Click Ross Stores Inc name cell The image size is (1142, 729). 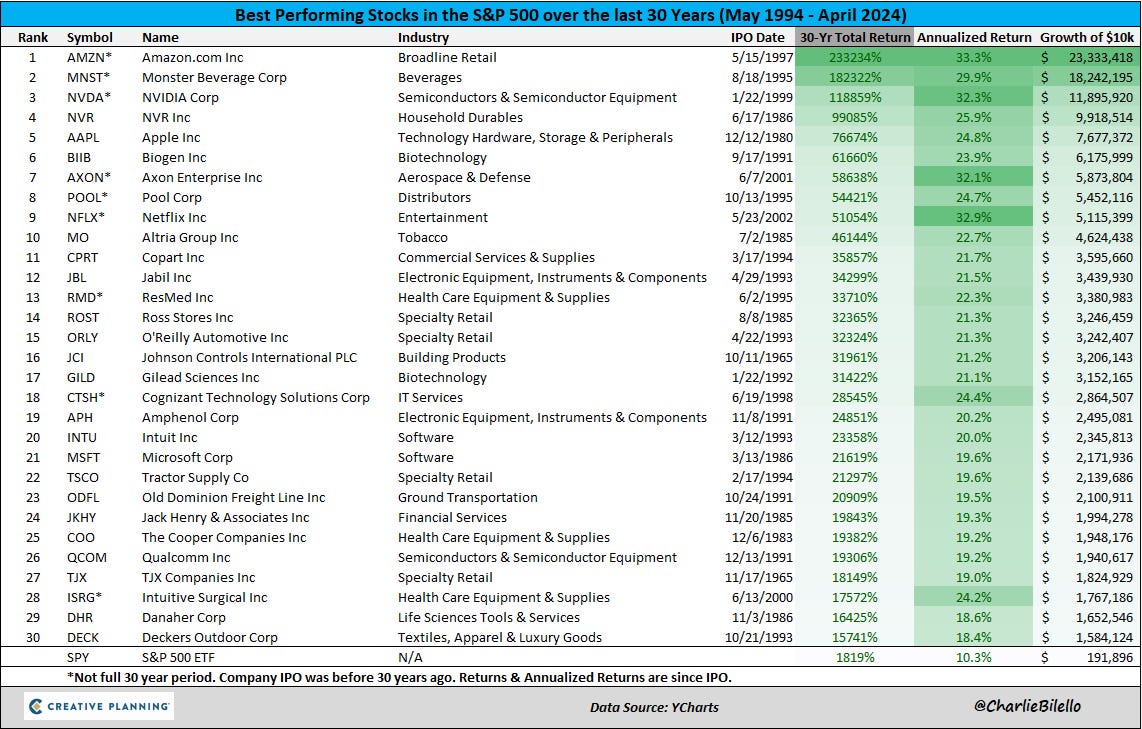click(188, 318)
